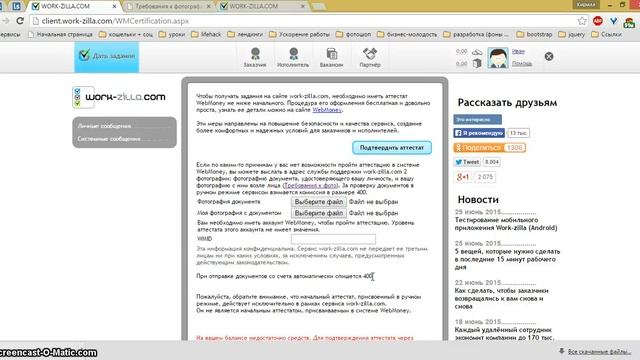Click the documents balance icon
Screen dimensions: 640x360
477,63
